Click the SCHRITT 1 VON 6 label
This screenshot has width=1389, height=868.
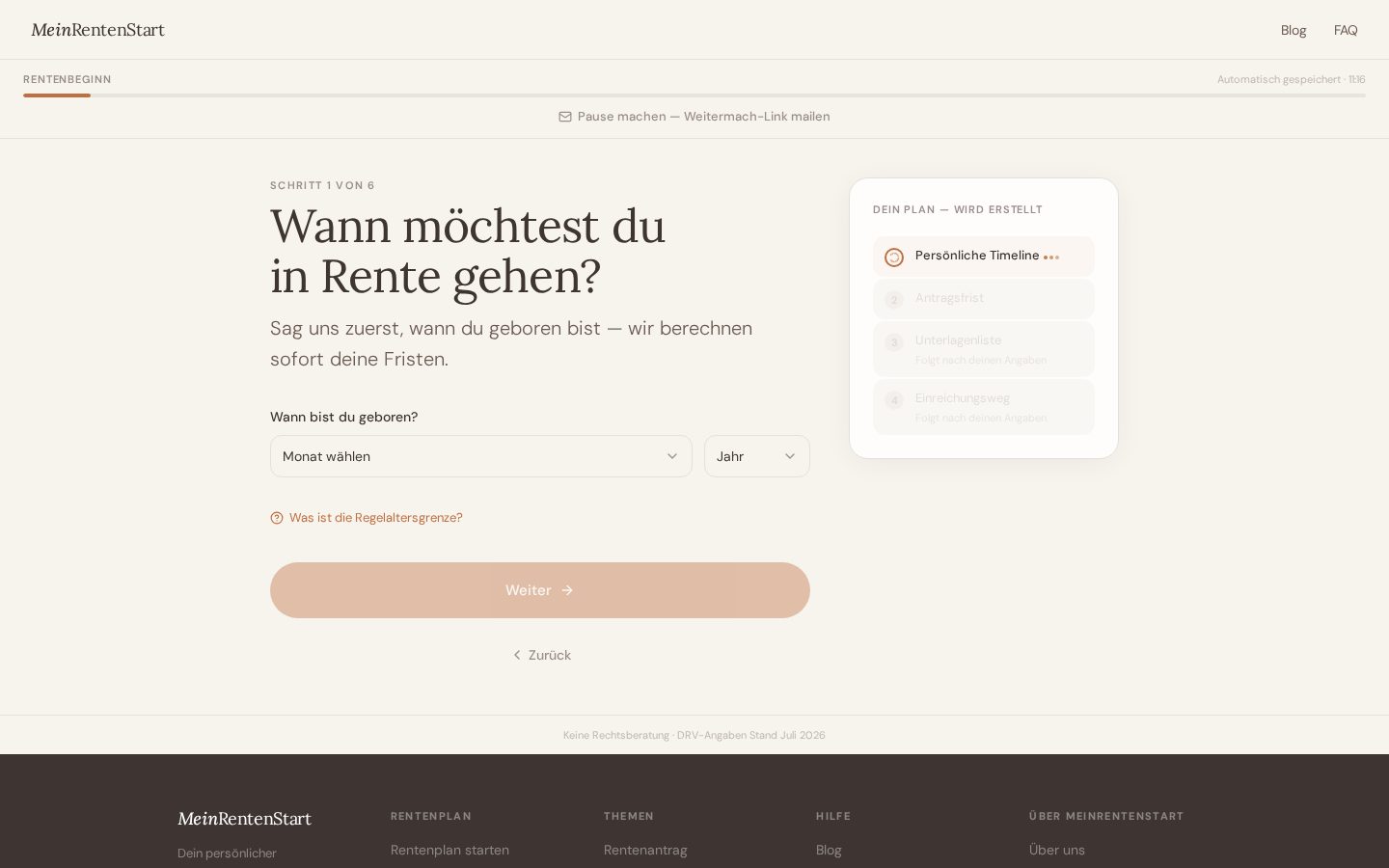pyautogui.click(x=322, y=185)
